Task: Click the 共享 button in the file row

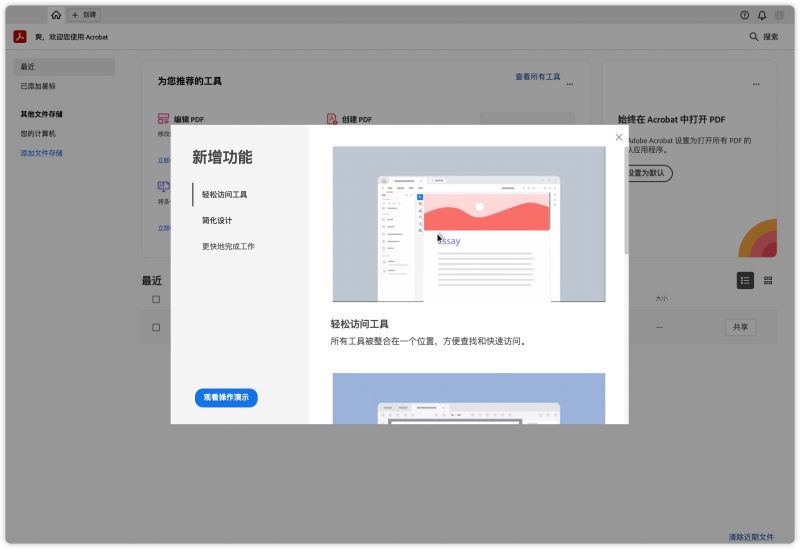Action: point(740,327)
